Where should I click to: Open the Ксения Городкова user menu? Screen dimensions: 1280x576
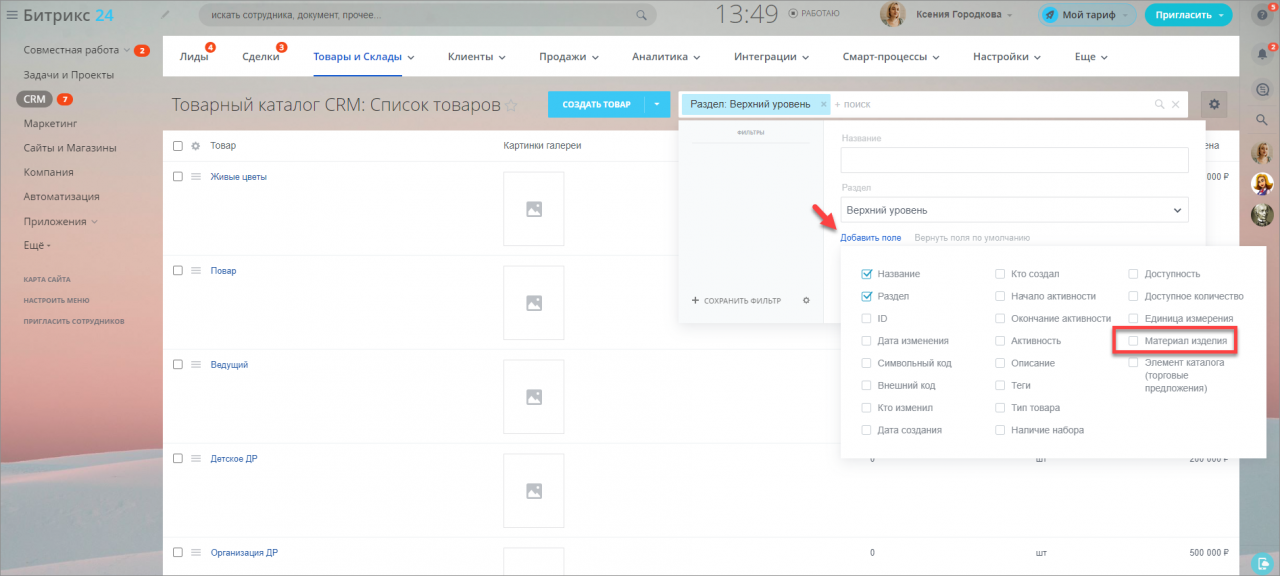(964, 15)
